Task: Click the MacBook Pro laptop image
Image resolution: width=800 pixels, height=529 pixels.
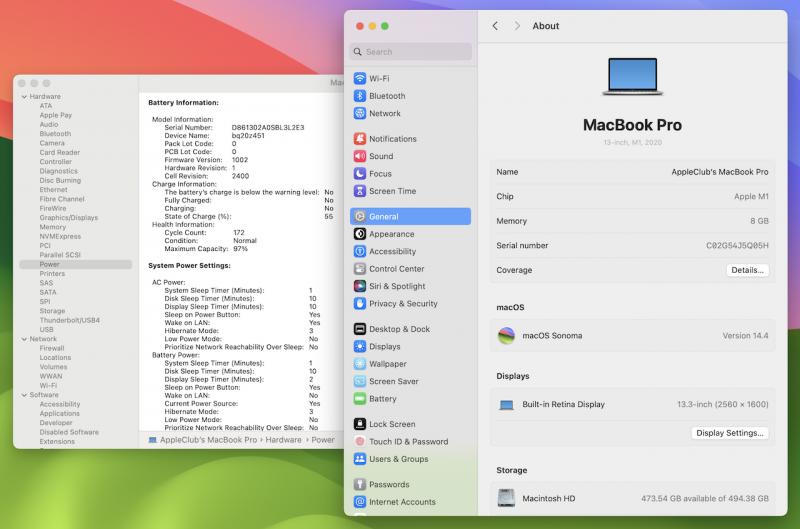Action: (x=633, y=77)
